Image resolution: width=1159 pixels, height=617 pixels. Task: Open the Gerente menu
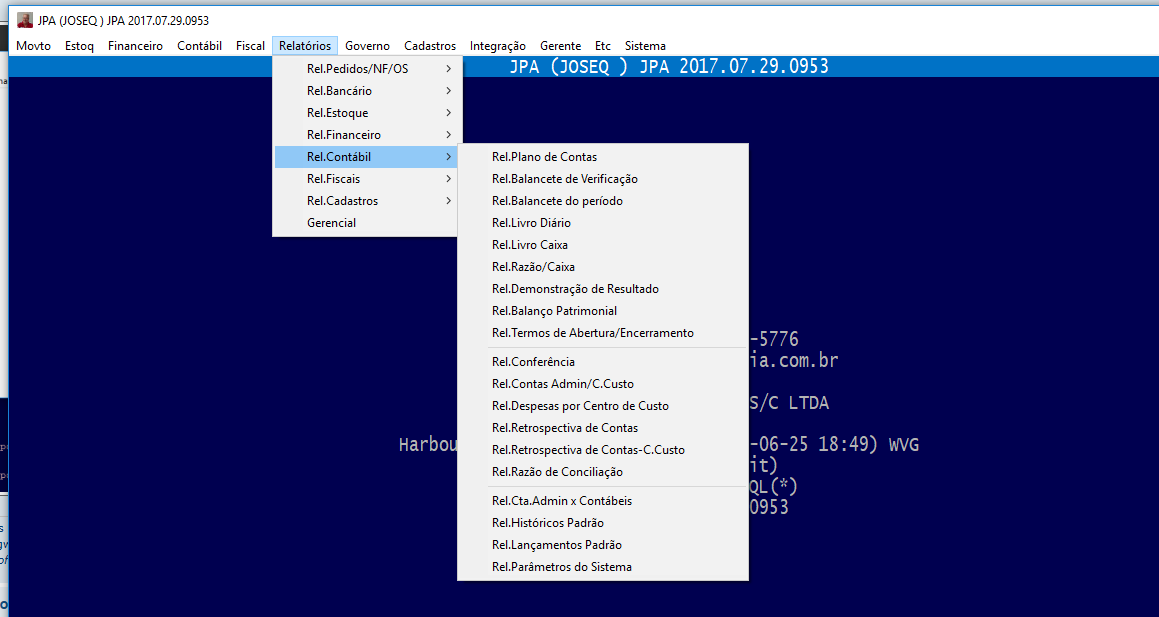tap(560, 46)
